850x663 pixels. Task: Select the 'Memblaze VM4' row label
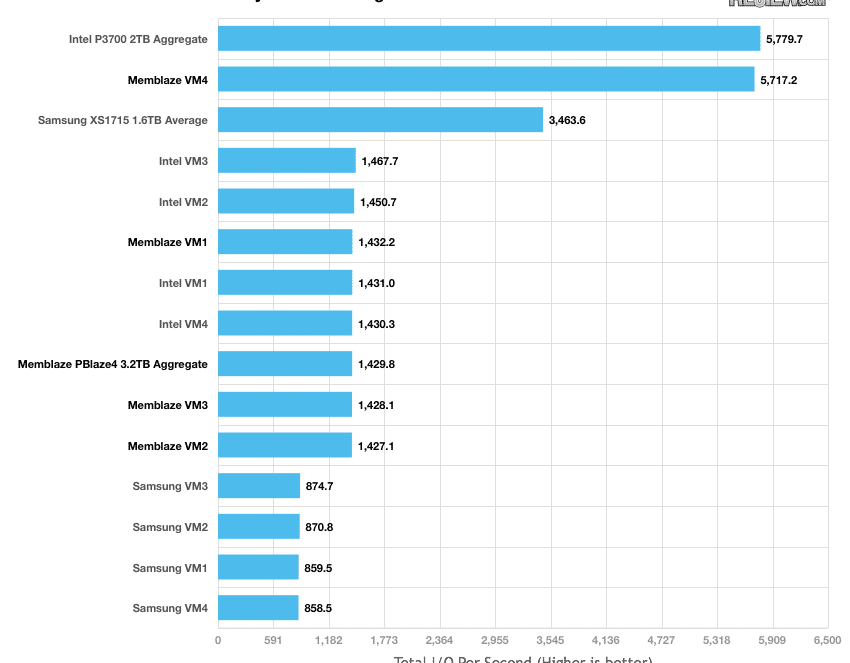click(168, 80)
